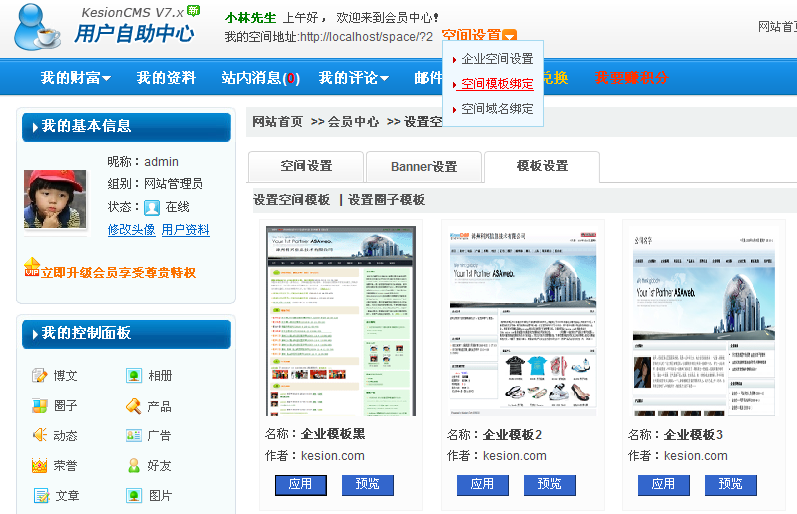
Task: Open the 产品 product icon
Action: pyautogui.click(x=134, y=406)
